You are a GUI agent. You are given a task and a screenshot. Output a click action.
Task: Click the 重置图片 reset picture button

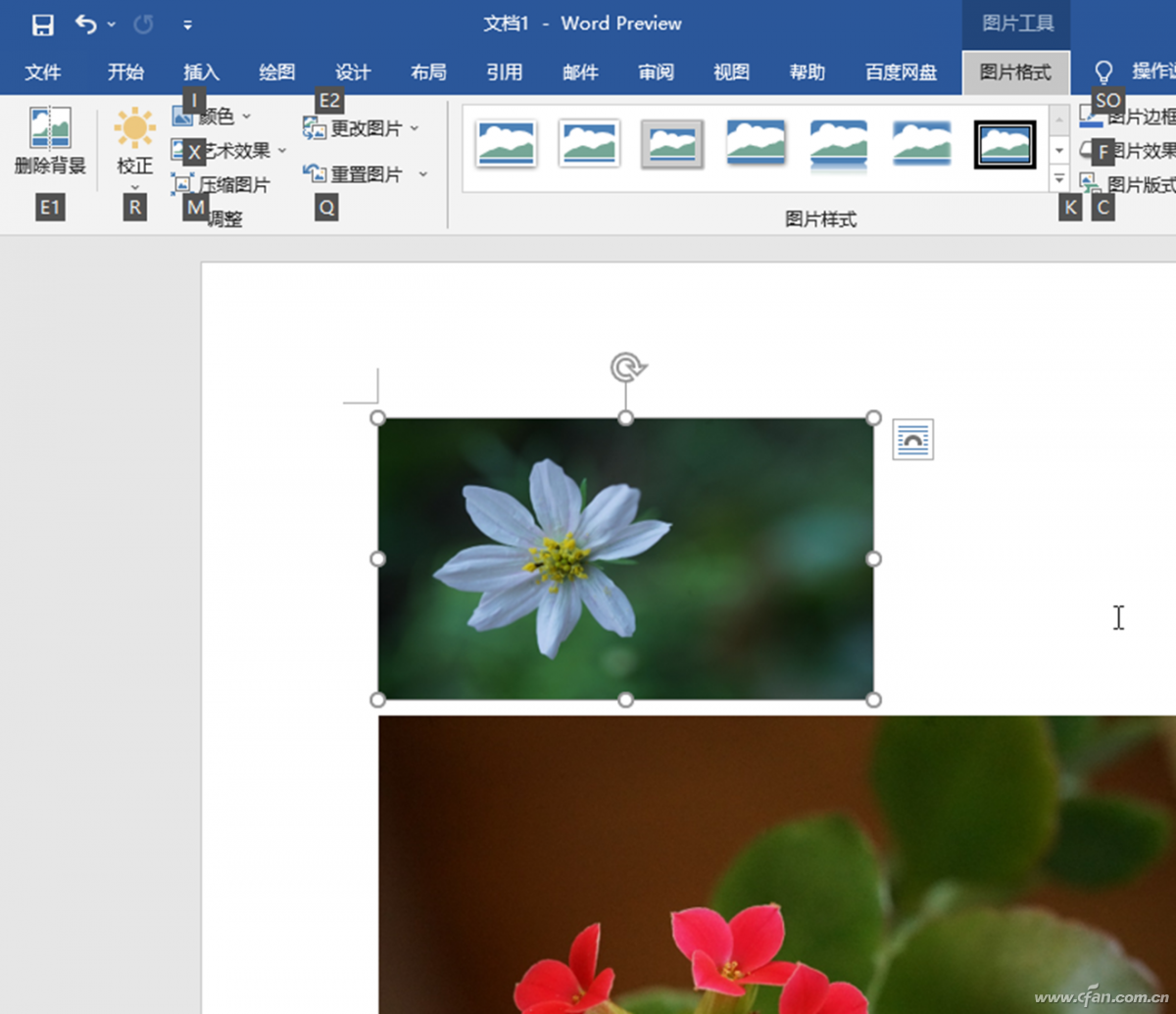pyautogui.click(x=354, y=174)
